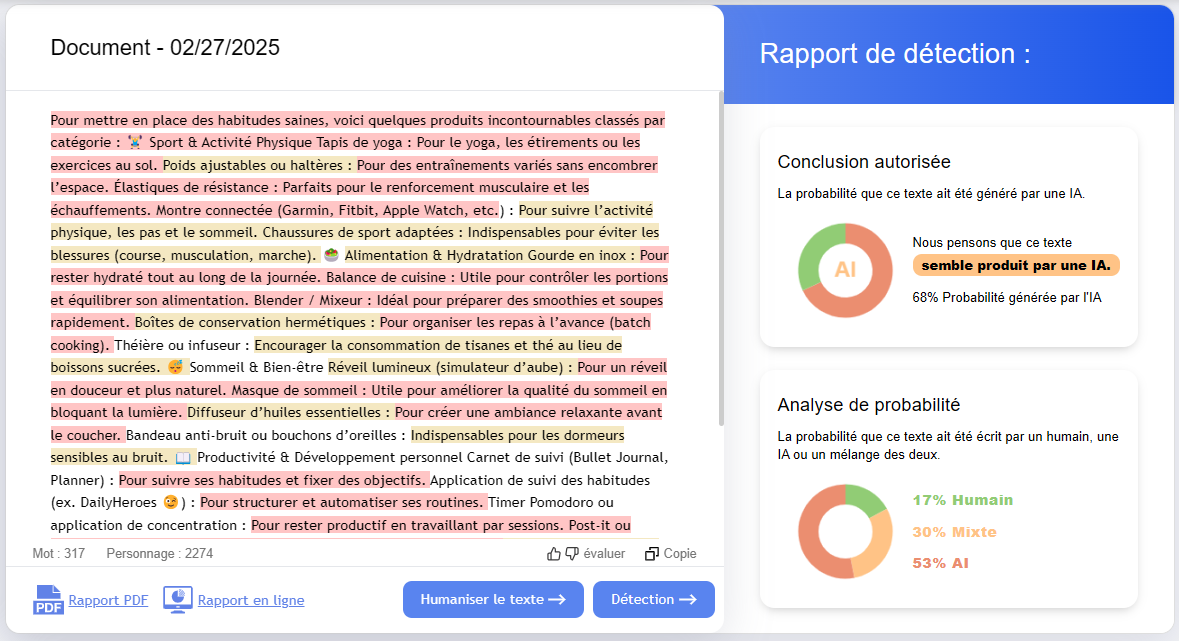Click the AI label inside the conclusion donut

(845, 270)
